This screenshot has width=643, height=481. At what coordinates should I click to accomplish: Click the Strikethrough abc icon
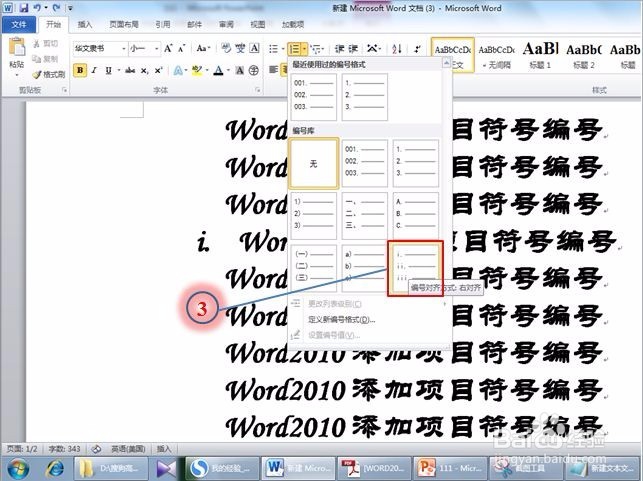click(130, 71)
